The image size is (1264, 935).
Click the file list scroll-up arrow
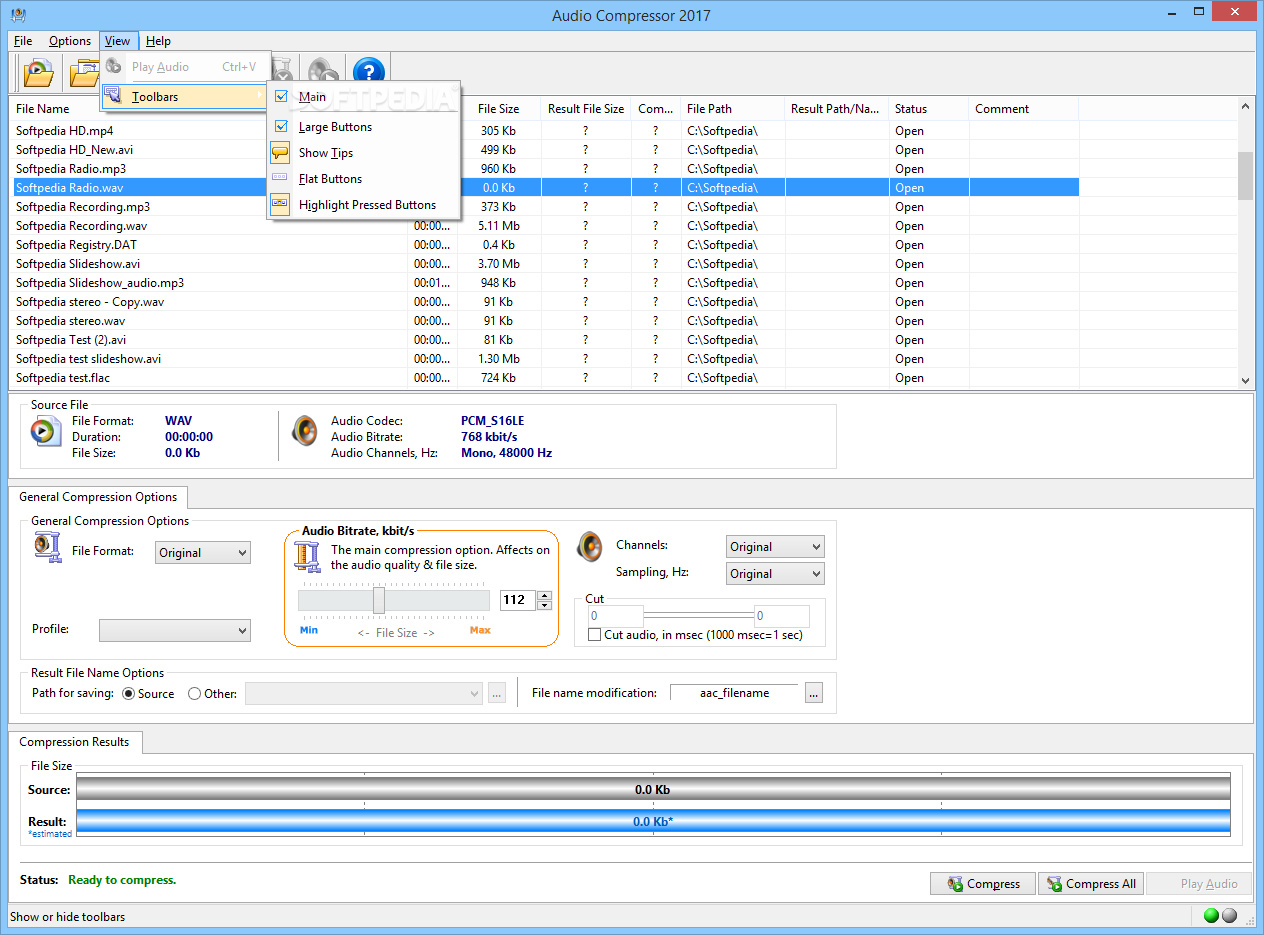pos(1245,105)
